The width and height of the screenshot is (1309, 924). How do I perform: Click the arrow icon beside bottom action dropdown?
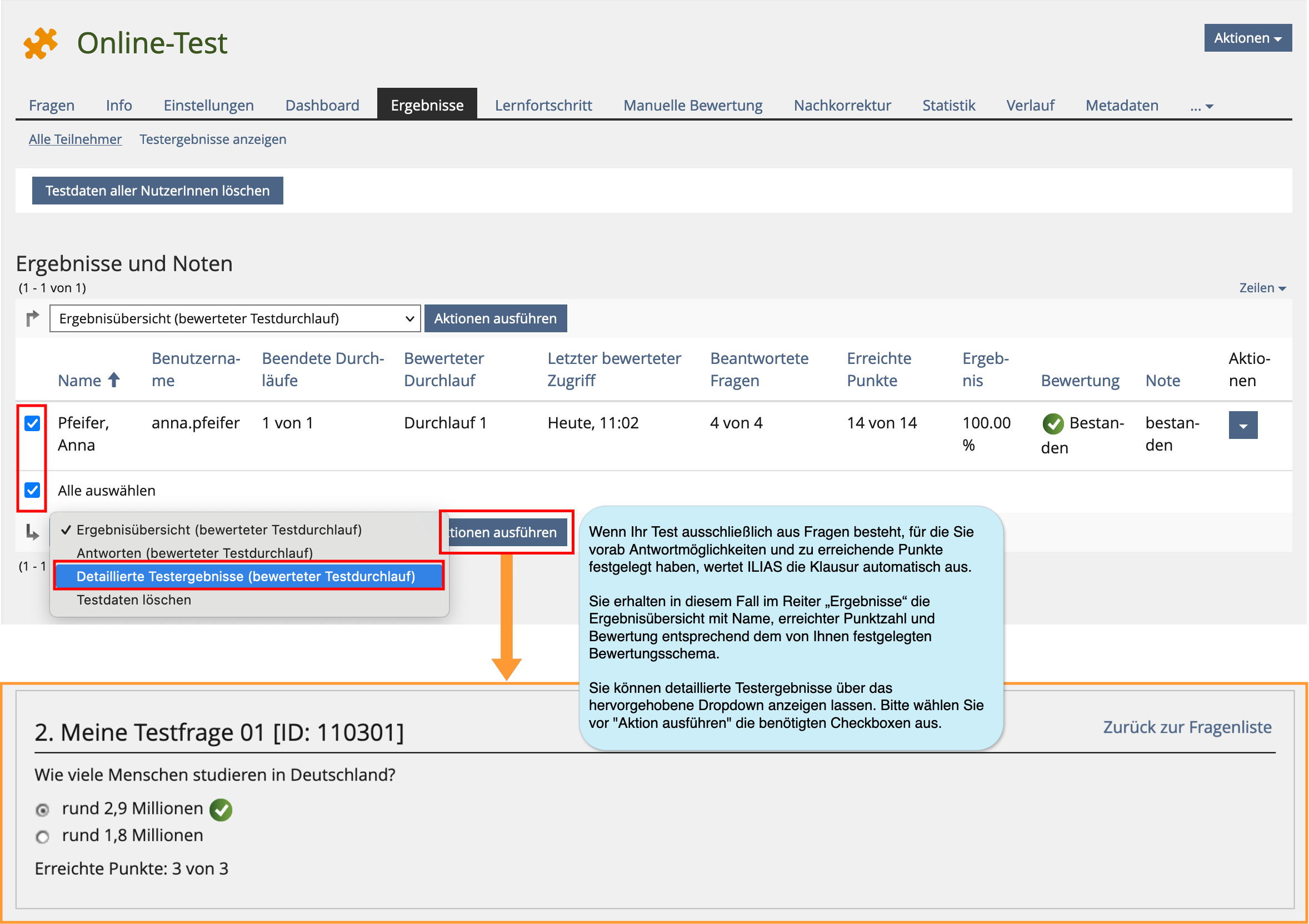[32, 532]
